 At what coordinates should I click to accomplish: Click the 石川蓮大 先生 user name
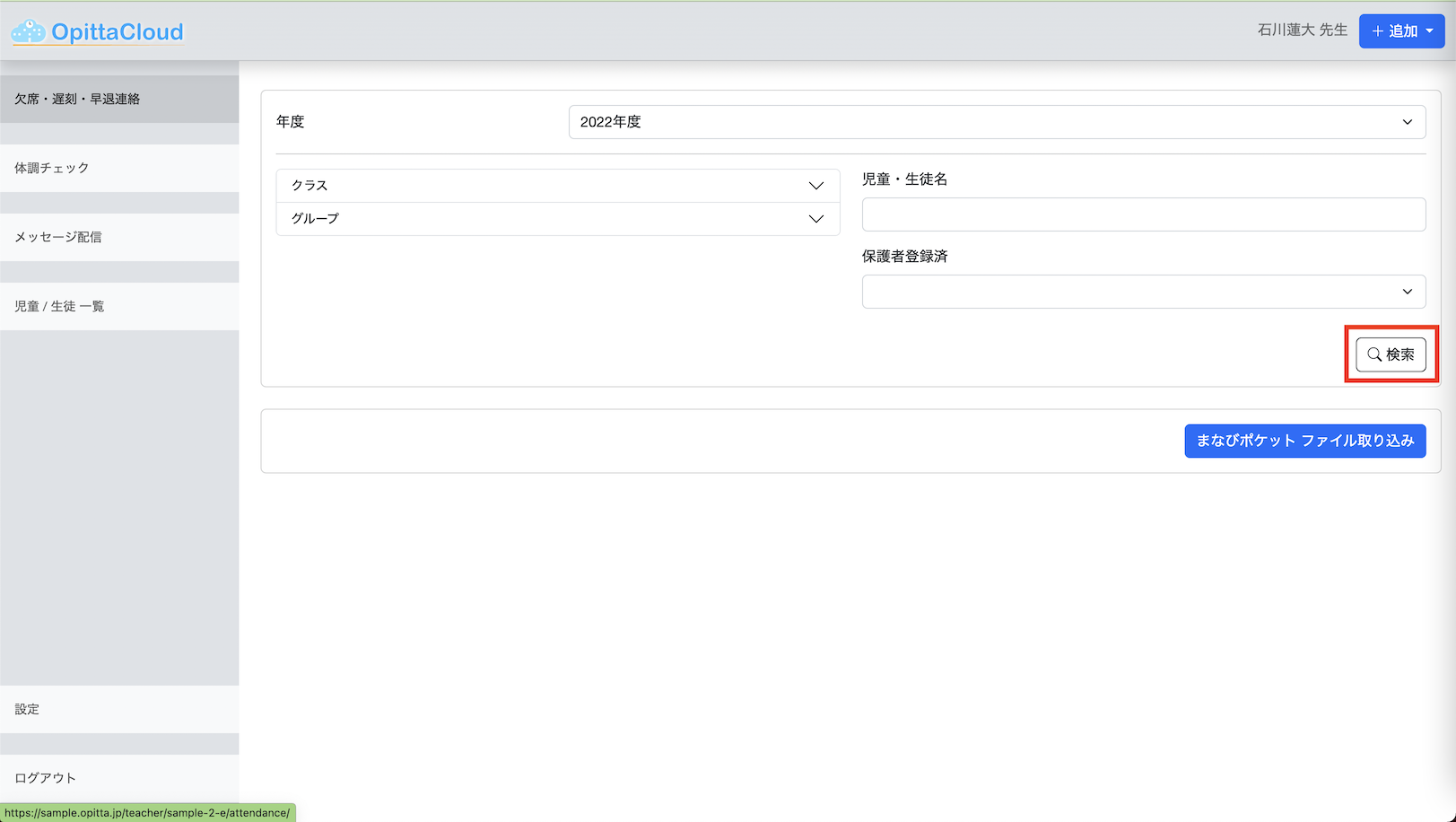(1302, 31)
